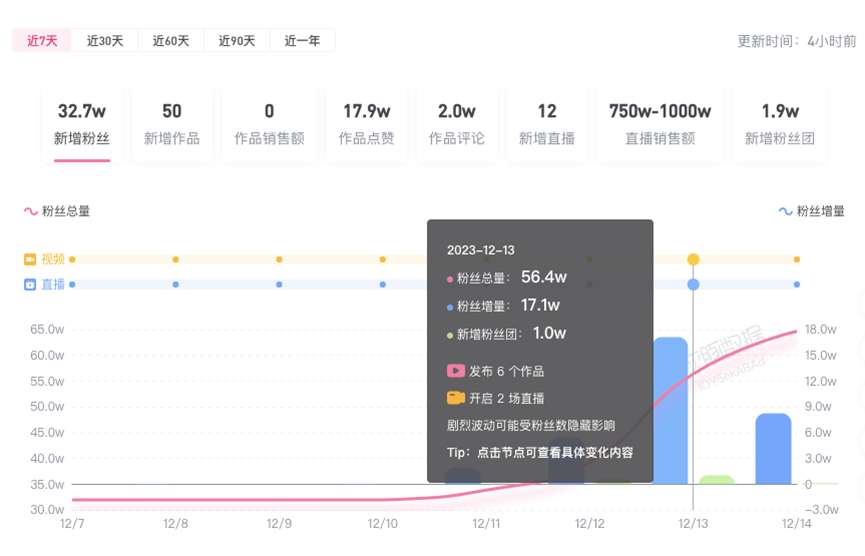Toggle the 粉丝增量 blue legend
Image resolution: width=865 pixels, height=556 pixels.
(x=811, y=211)
